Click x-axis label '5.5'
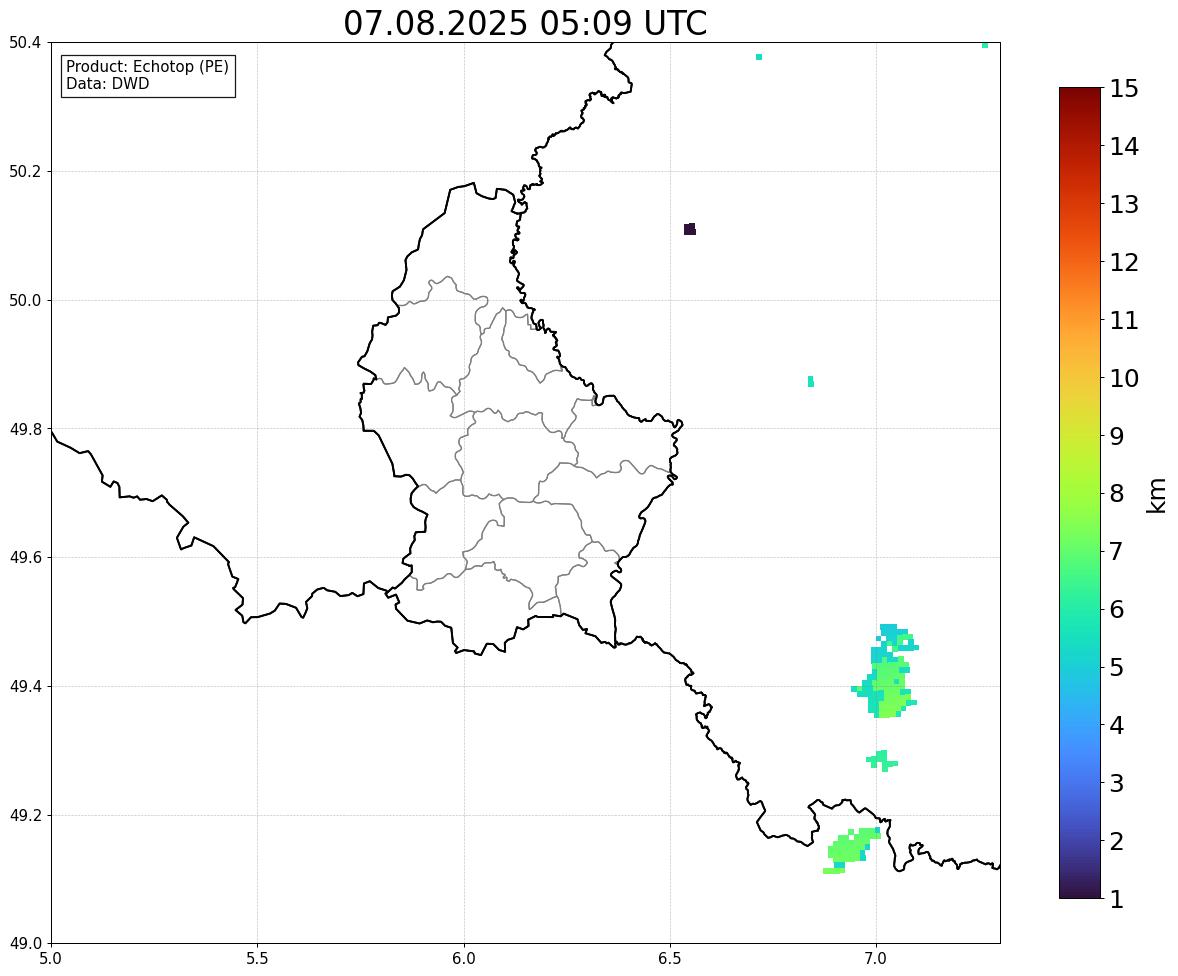The height and width of the screenshot is (976, 1178). click(258, 959)
